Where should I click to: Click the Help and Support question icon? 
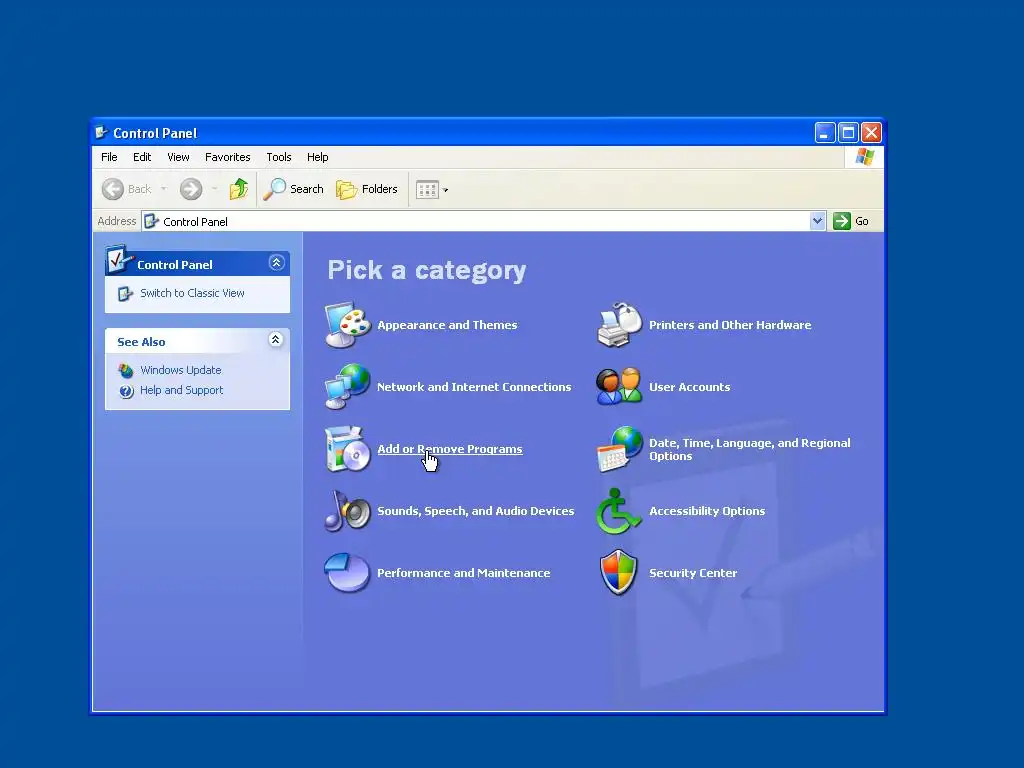126,391
